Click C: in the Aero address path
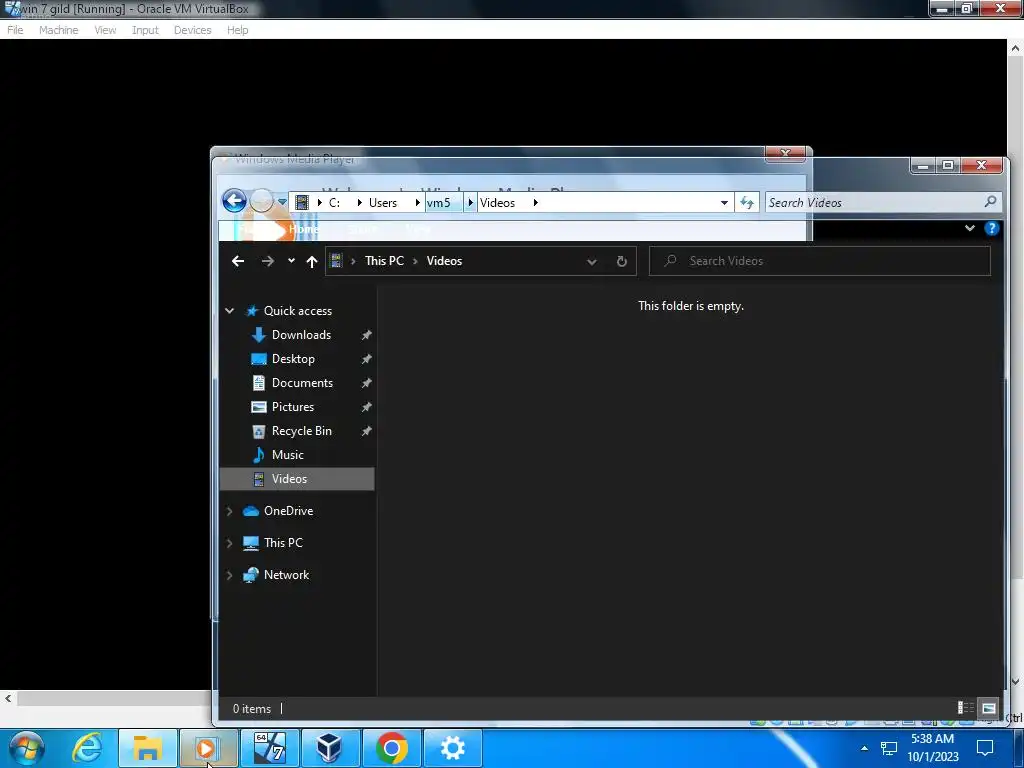The height and width of the screenshot is (768, 1024). pyautogui.click(x=334, y=202)
